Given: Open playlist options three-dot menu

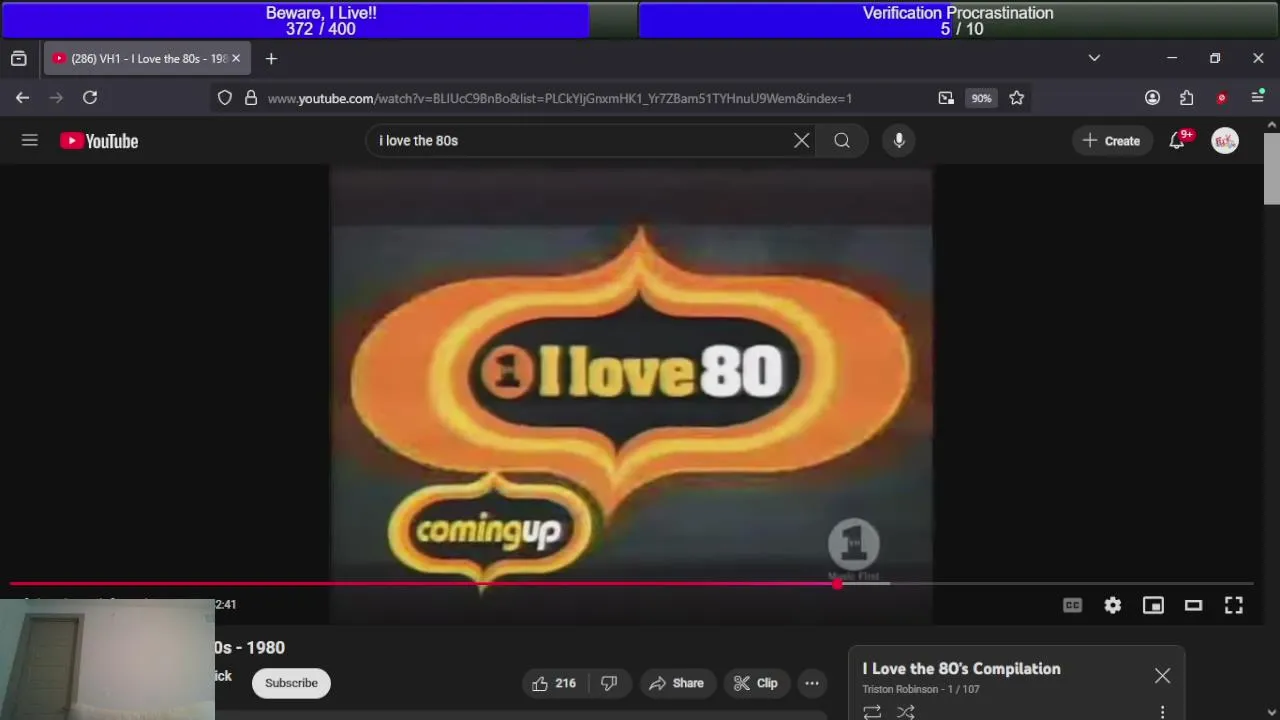Looking at the screenshot, I should pos(1162,712).
